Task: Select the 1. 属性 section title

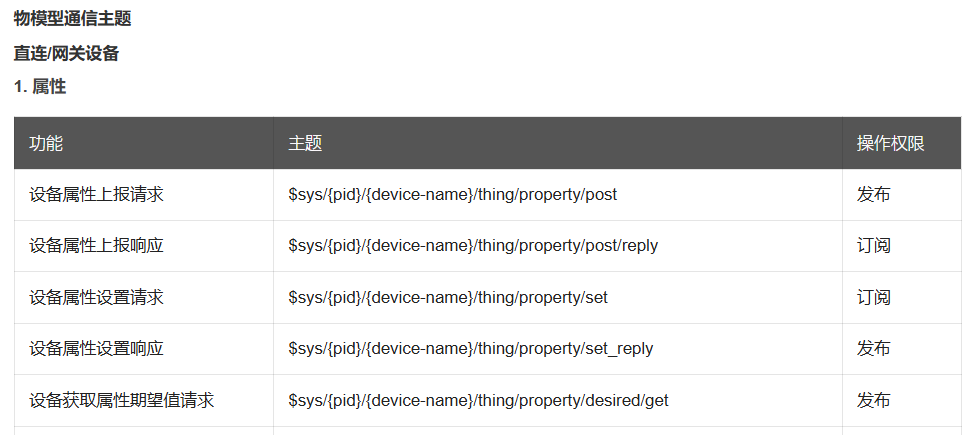Action: click(x=40, y=87)
